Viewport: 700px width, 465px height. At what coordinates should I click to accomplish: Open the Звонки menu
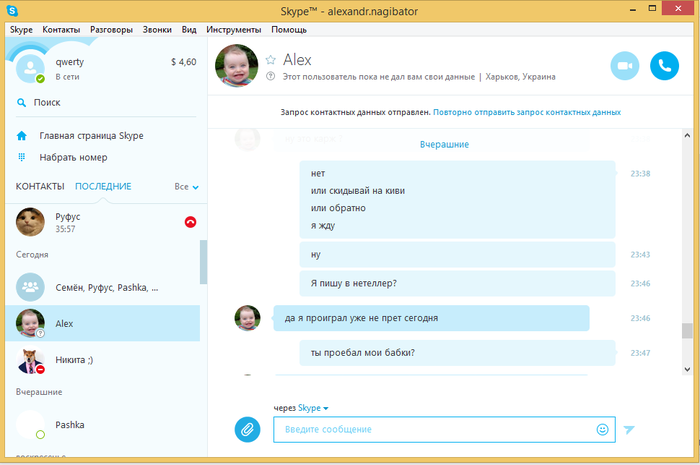[x=157, y=29]
